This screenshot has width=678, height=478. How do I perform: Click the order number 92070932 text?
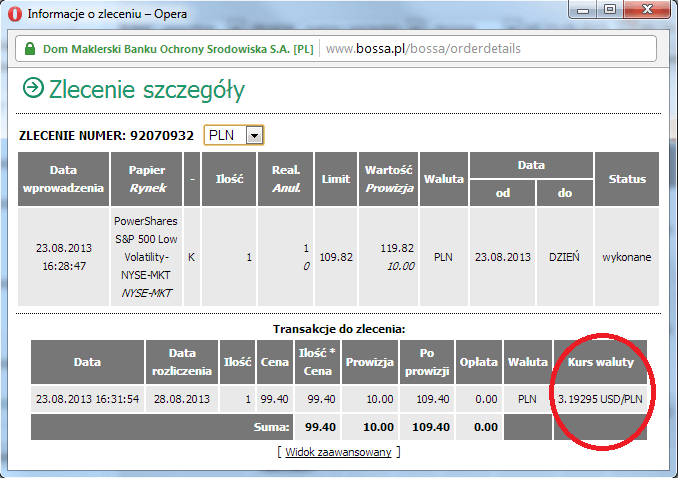(x=160, y=135)
